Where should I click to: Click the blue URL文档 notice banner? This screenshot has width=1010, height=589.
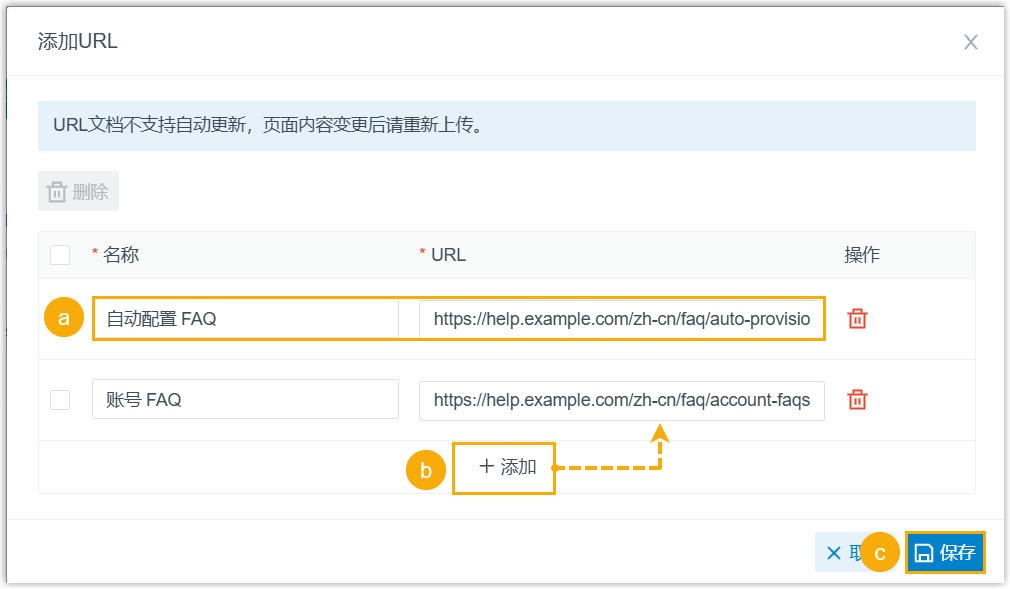coord(506,127)
